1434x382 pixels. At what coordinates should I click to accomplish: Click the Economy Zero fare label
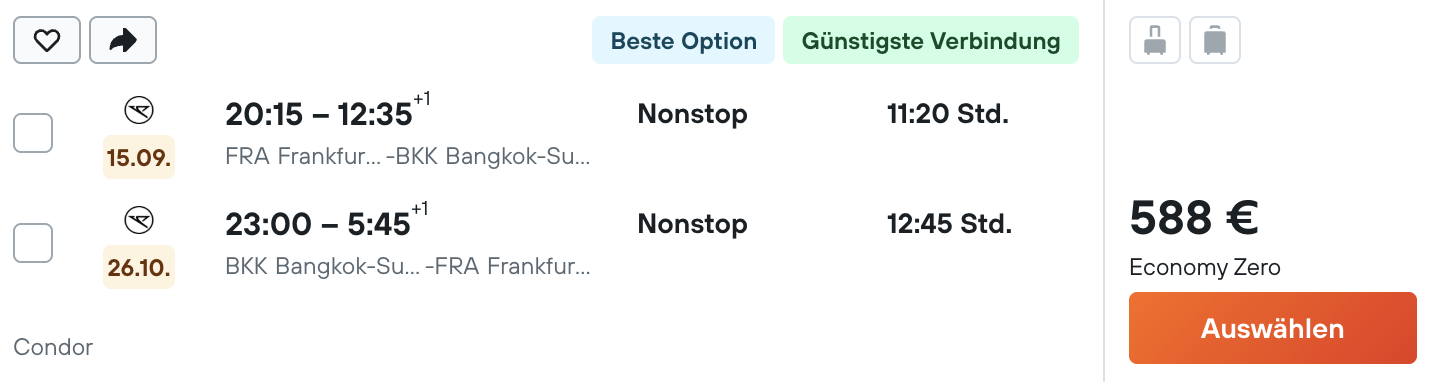1205,267
